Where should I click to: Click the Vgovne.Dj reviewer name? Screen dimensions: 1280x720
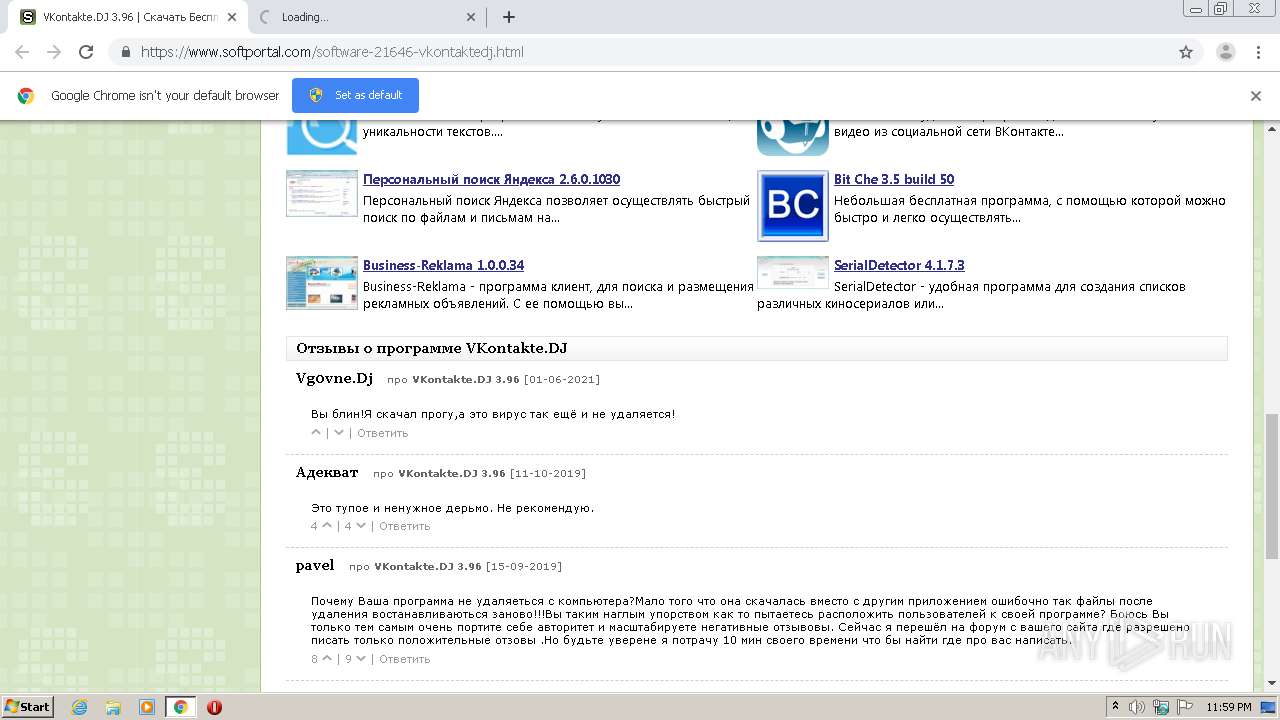334,378
